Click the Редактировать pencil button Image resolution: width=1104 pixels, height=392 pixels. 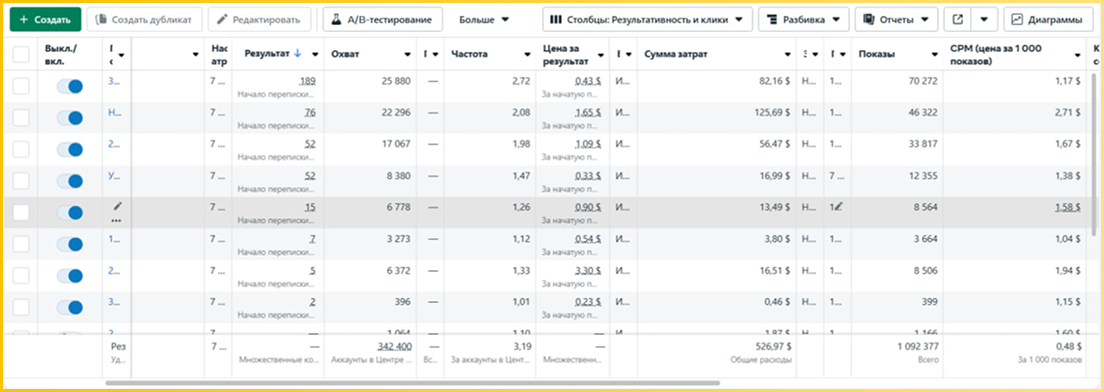click(x=260, y=20)
